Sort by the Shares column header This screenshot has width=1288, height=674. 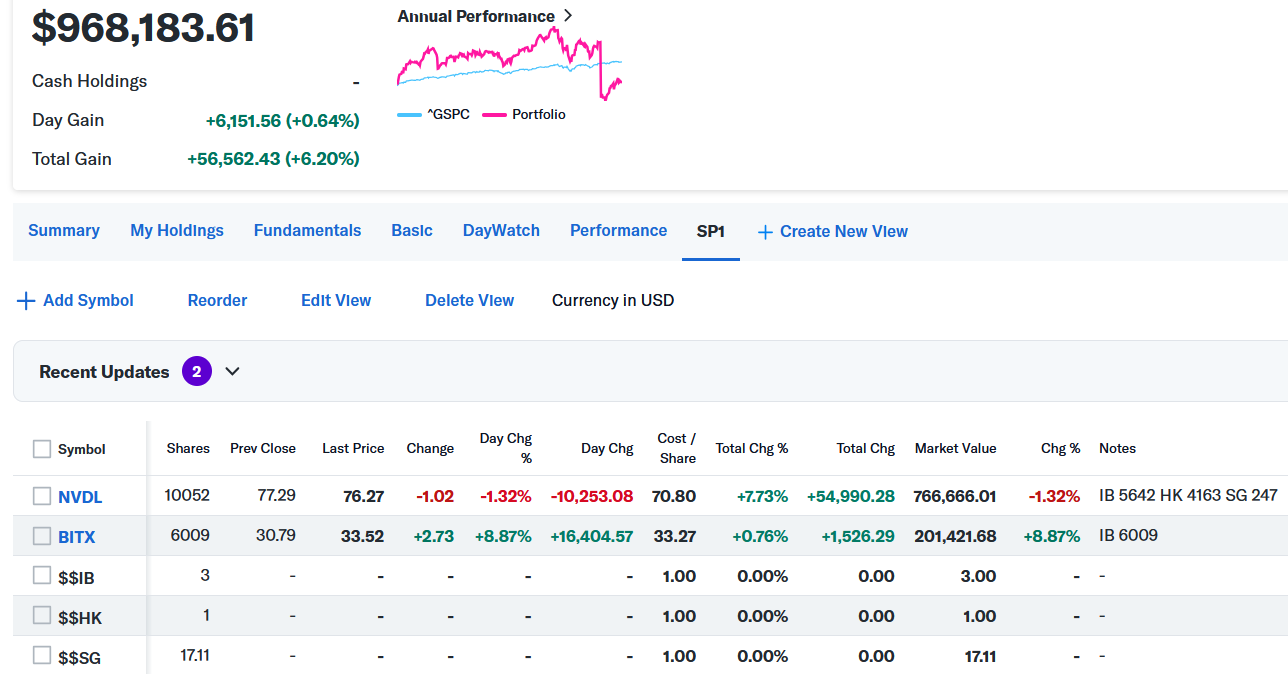coord(188,449)
